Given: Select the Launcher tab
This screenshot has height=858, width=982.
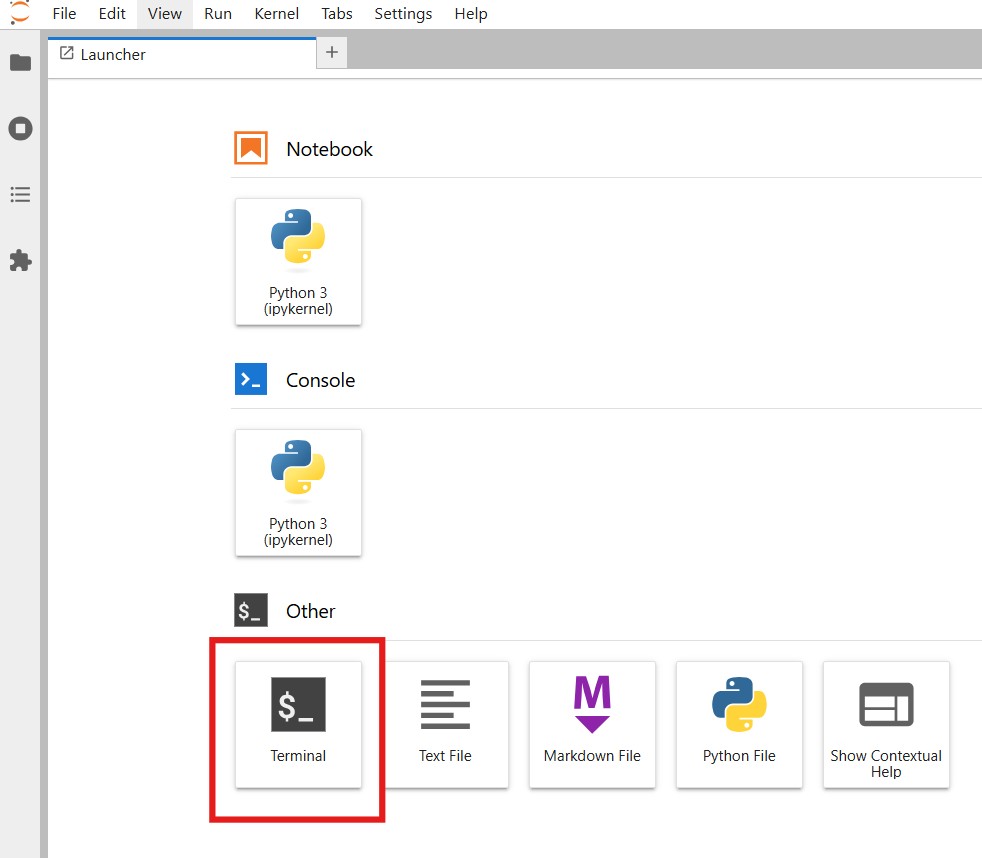Looking at the screenshot, I should [x=112, y=54].
